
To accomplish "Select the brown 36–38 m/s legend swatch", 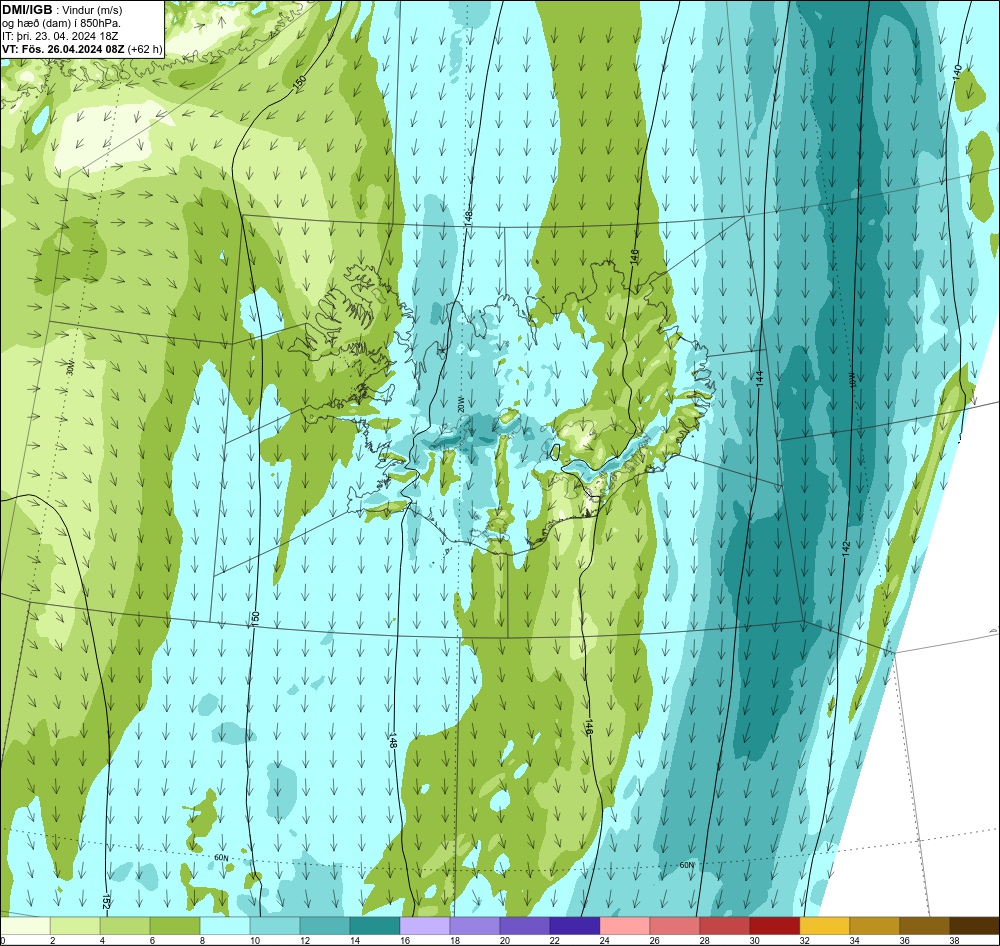I will (925, 926).
